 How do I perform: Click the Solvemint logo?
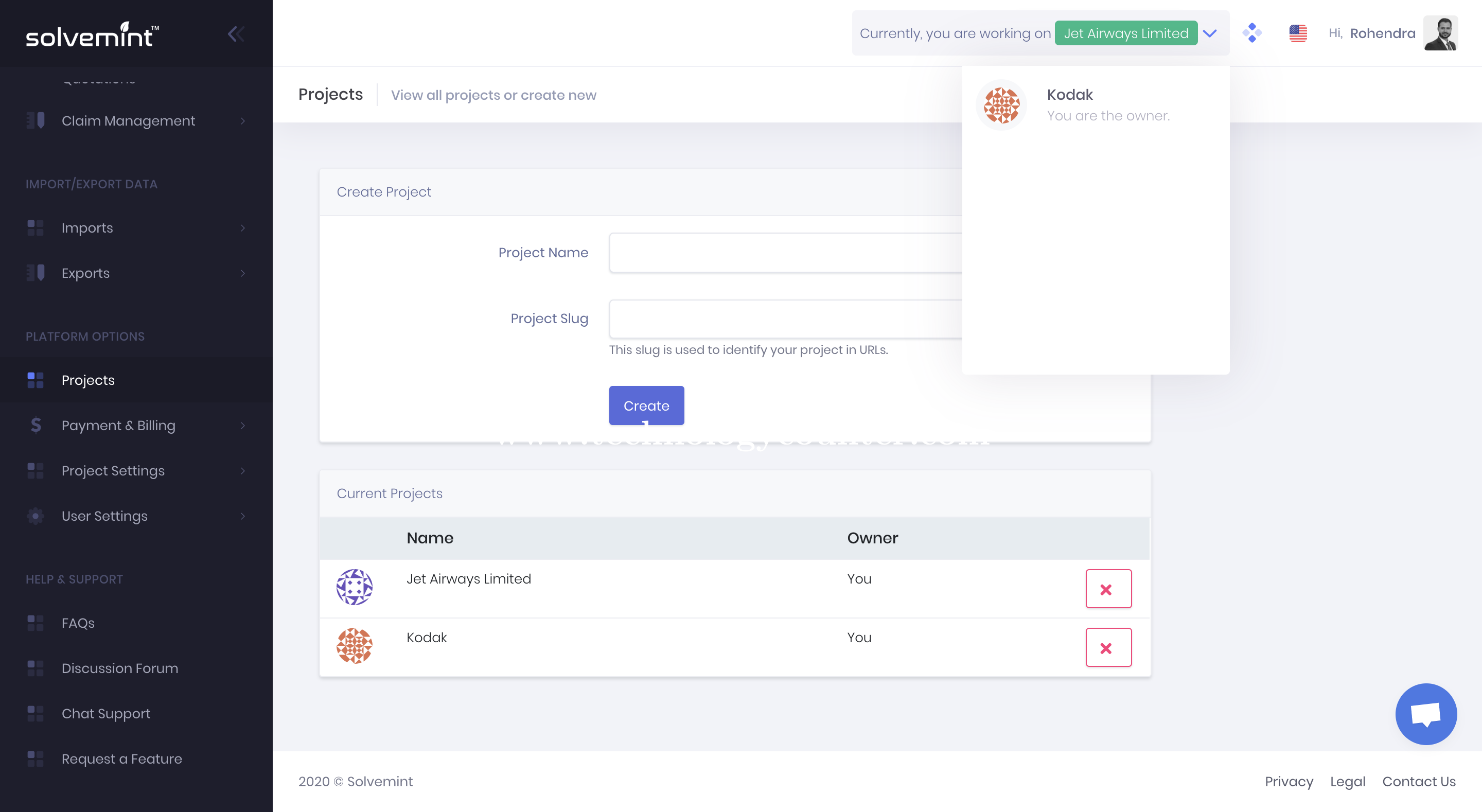(x=93, y=34)
